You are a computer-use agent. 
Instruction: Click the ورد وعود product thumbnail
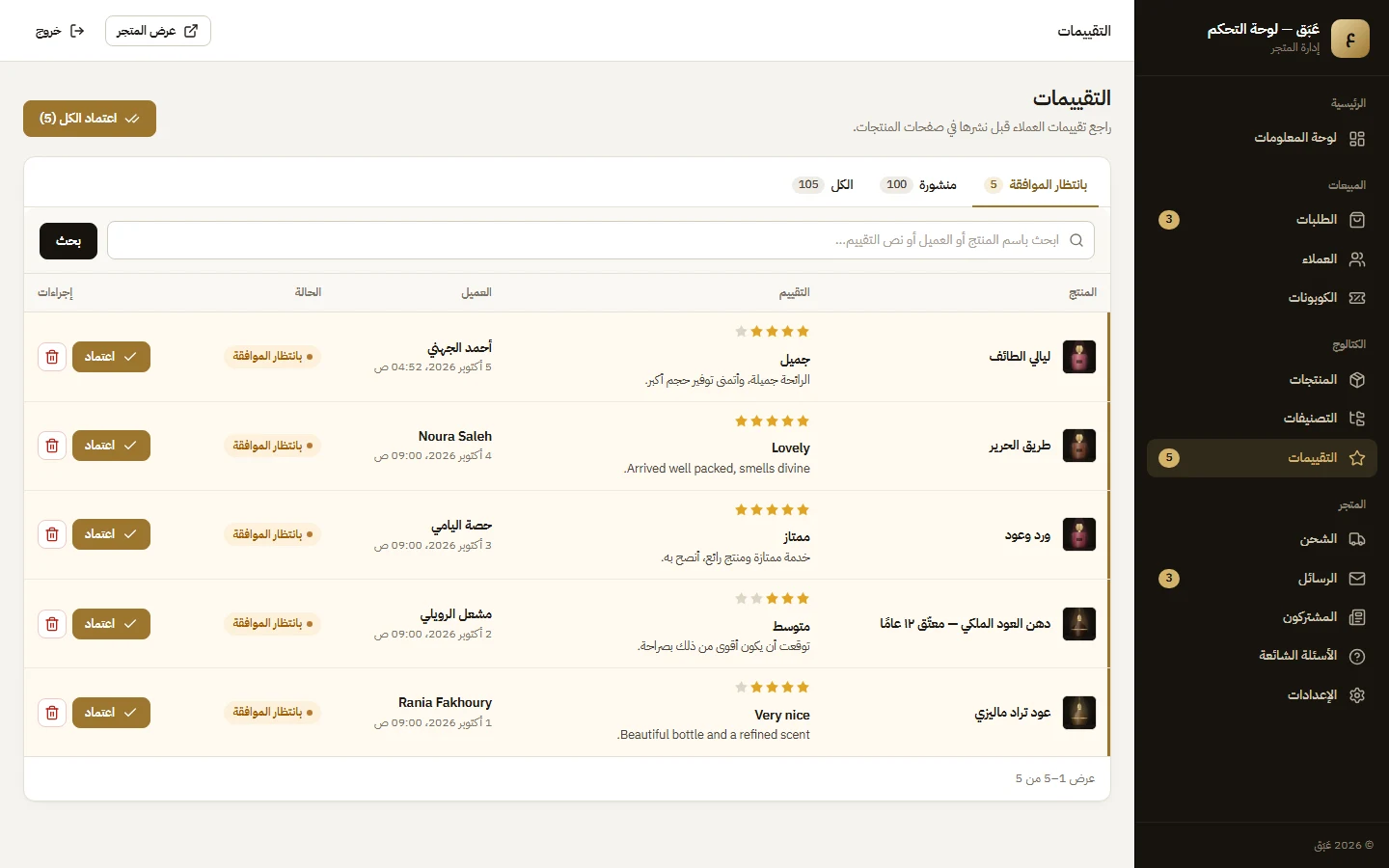point(1079,534)
